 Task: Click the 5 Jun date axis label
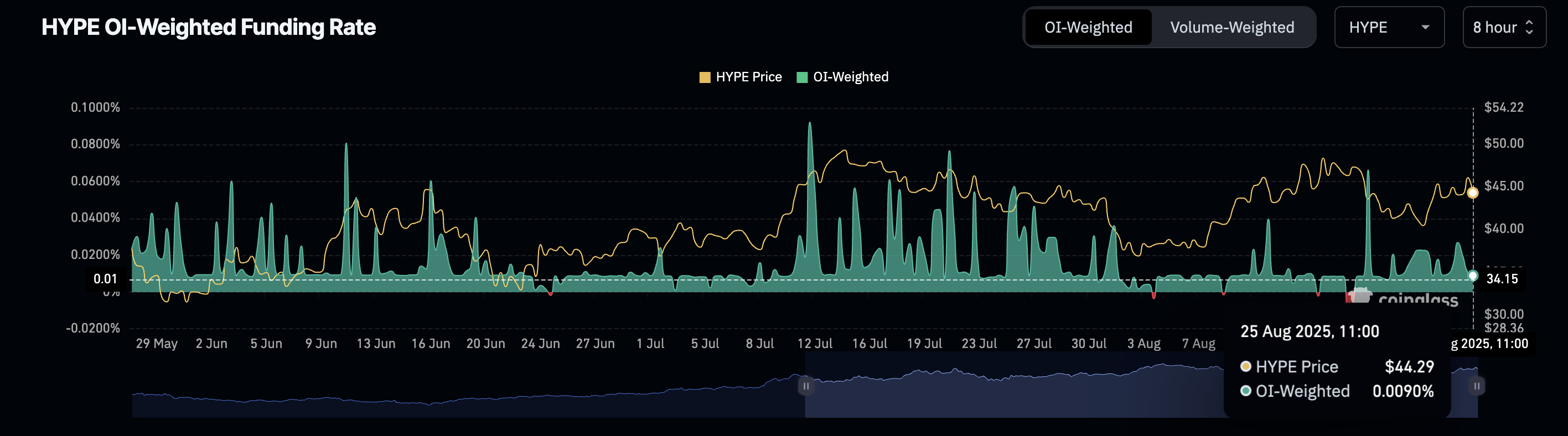click(266, 344)
